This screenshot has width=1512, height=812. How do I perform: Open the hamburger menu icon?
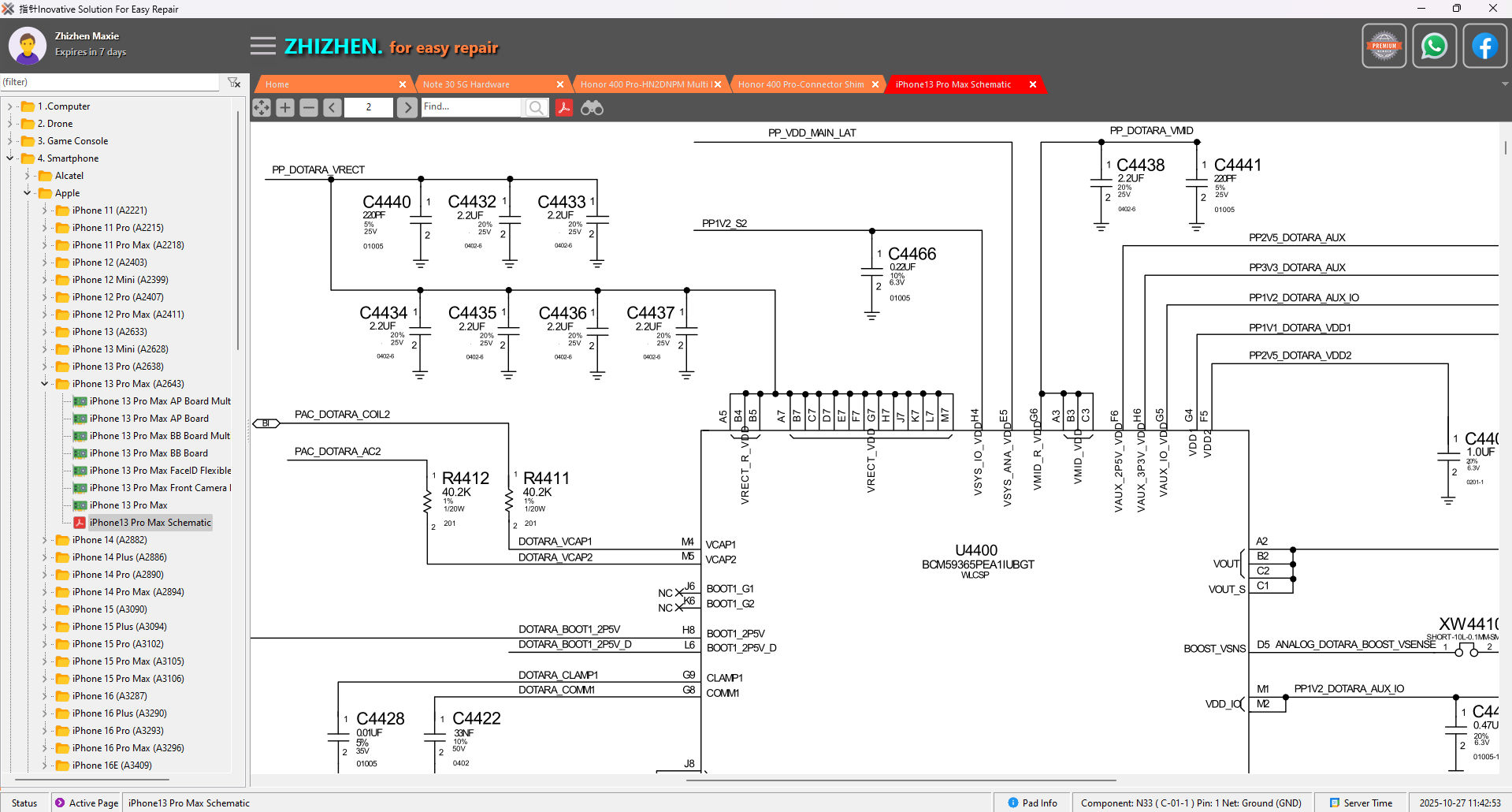point(263,47)
